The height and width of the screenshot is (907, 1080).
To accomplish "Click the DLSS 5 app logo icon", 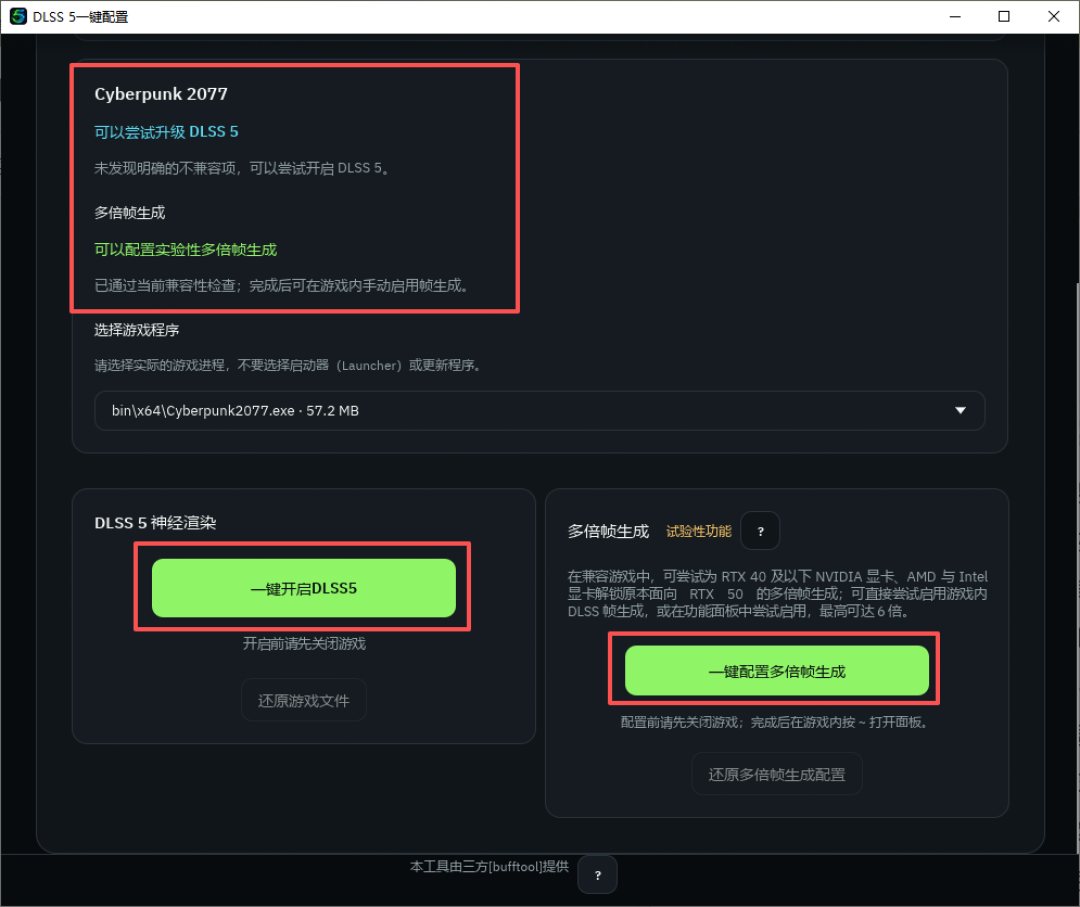I will click(x=18, y=16).
